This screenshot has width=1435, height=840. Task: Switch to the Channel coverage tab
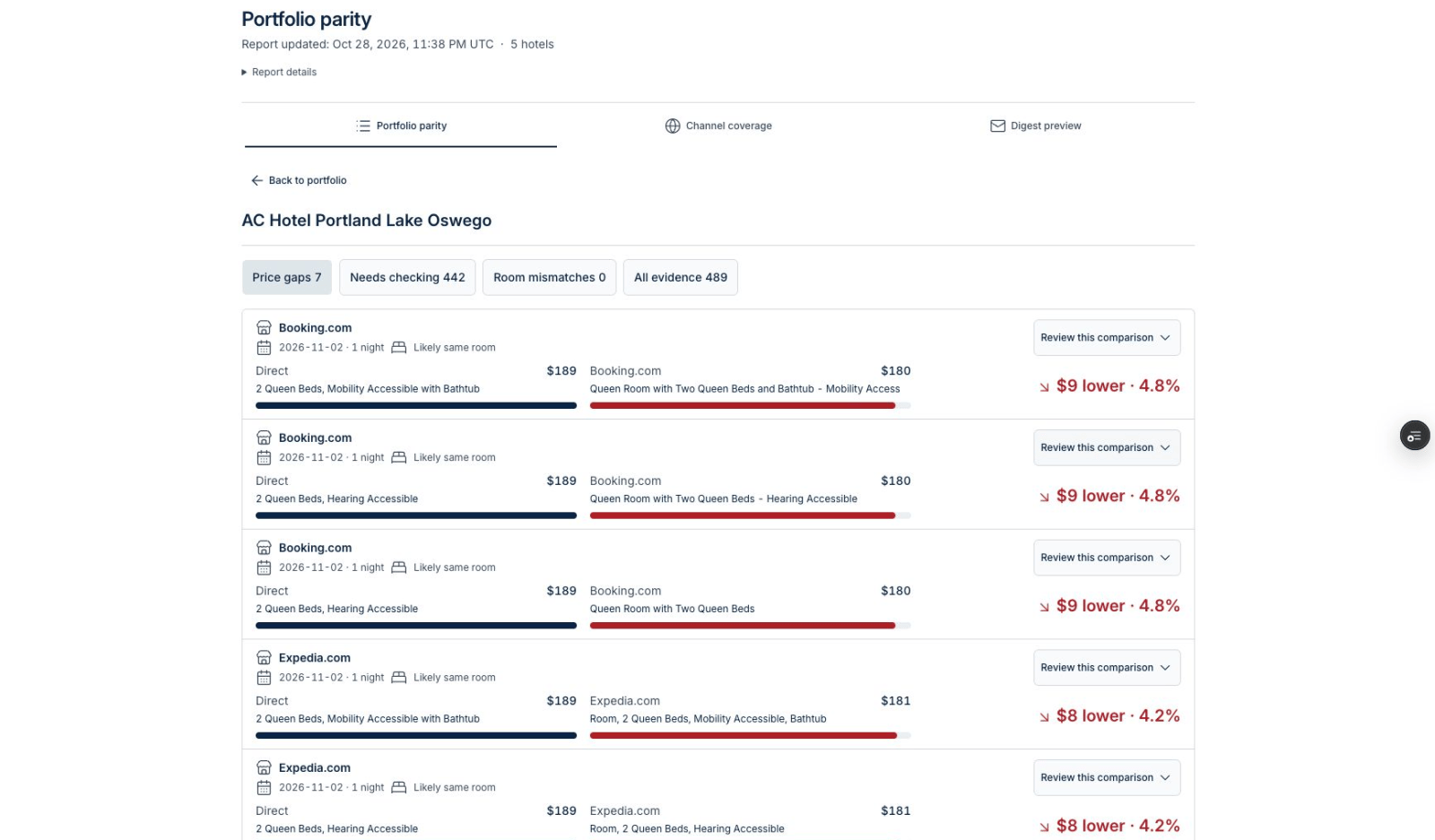(x=717, y=126)
